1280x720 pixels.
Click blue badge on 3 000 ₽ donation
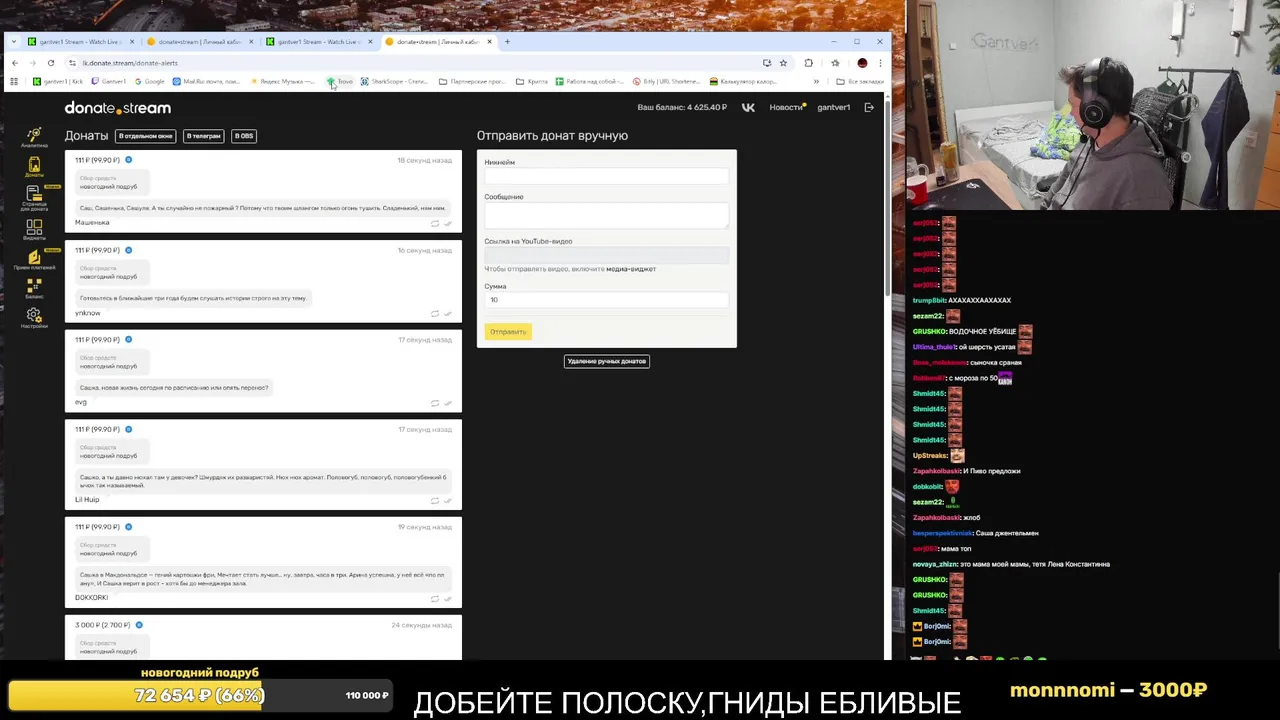click(x=139, y=625)
